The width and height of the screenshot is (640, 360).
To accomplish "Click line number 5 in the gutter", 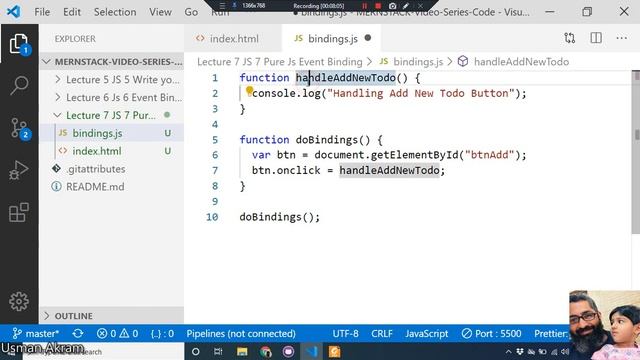I will [x=215, y=140].
